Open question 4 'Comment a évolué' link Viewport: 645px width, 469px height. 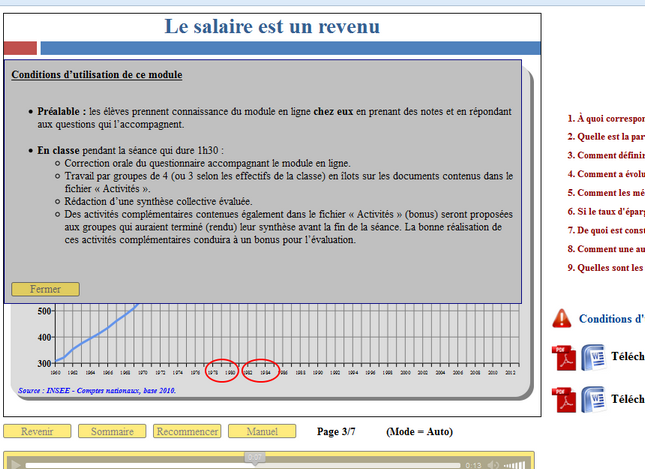coord(605,174)
